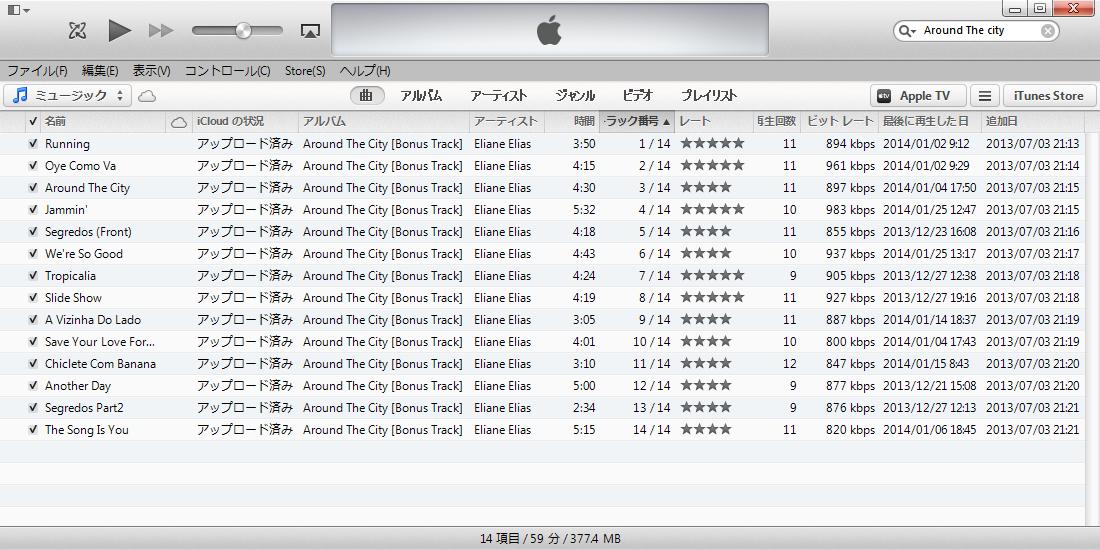Open the コントロール(C) menu

[x=227, y=71]
